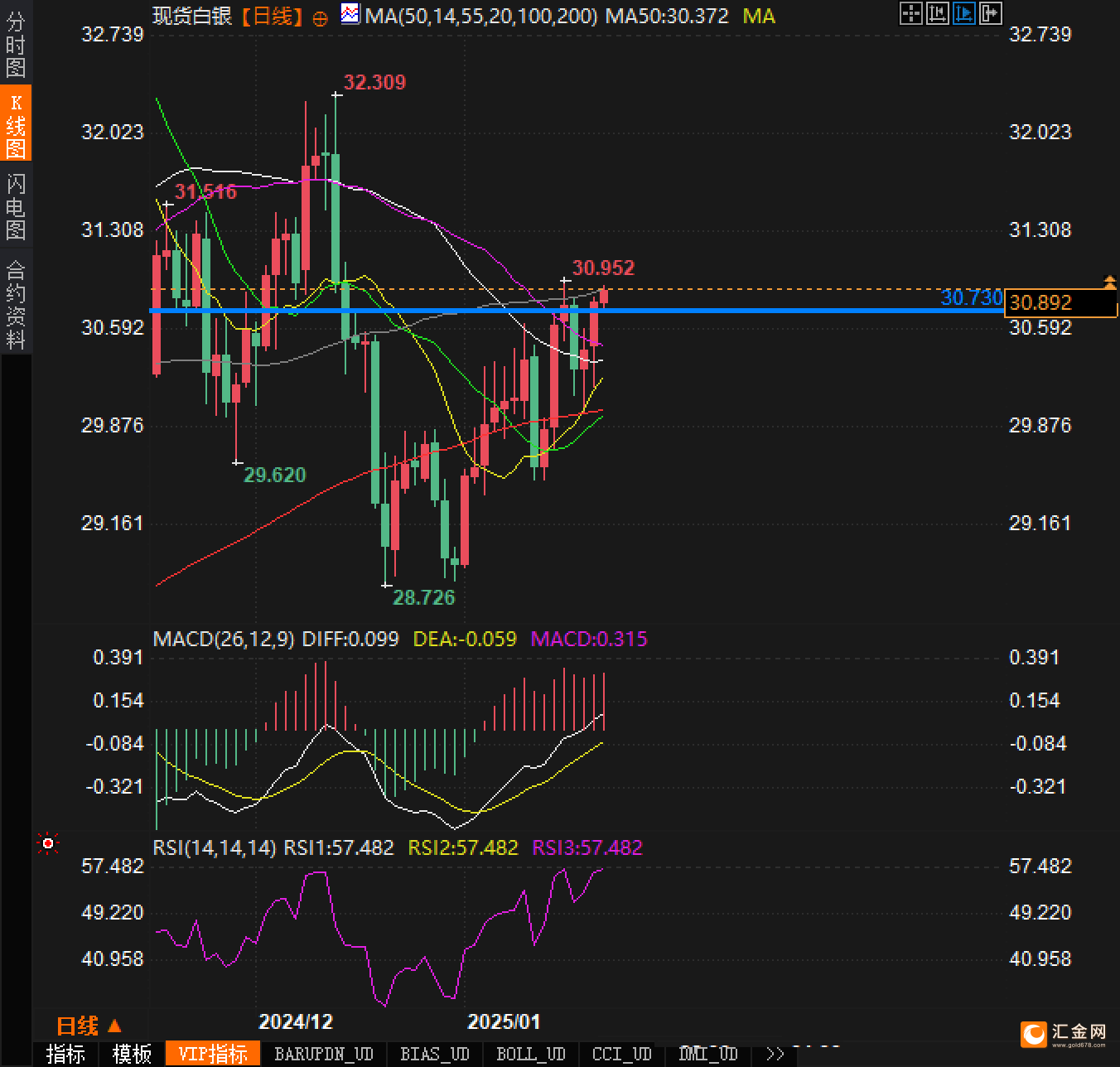Click the 29.620 price label
Image resolution: width=1120 pixels, height=1067 pixels.
pyautogui.click(x=274, y=475)
